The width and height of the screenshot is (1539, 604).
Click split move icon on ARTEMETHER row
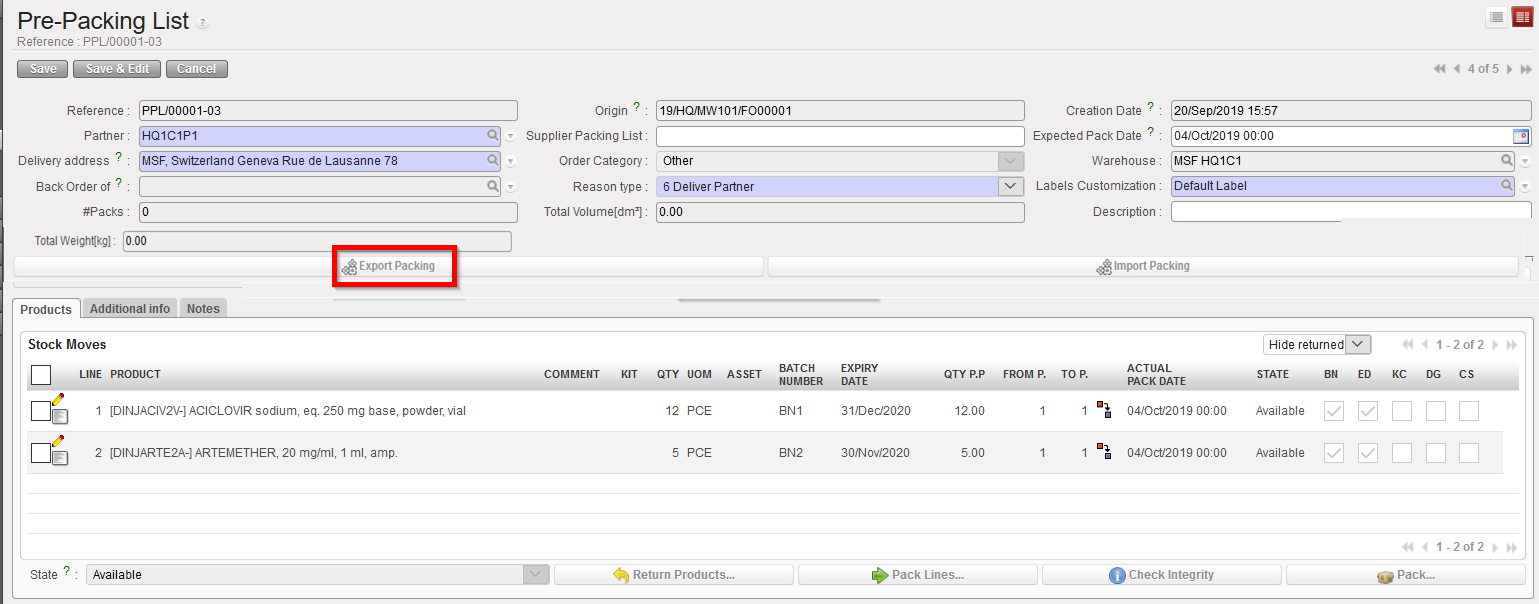(1104, 452)
